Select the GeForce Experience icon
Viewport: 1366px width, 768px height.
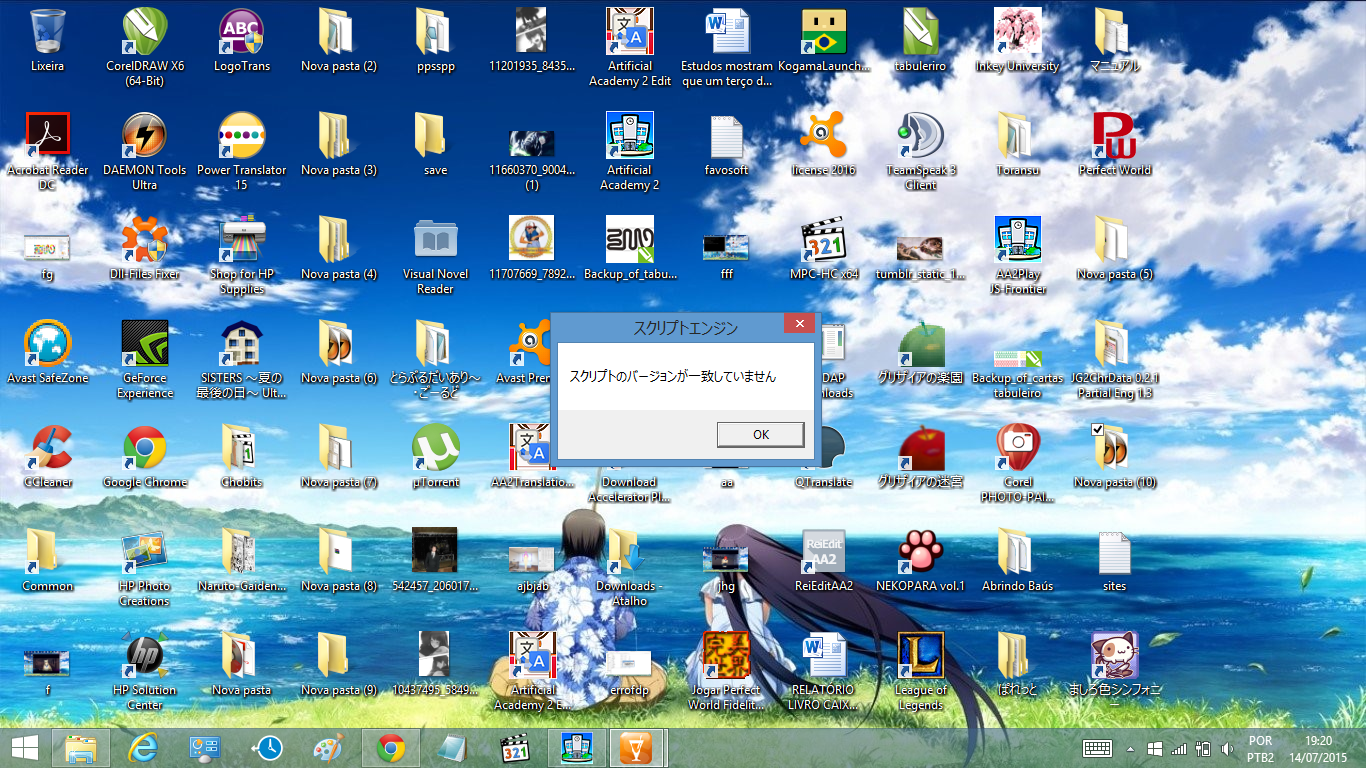[145, 359]
